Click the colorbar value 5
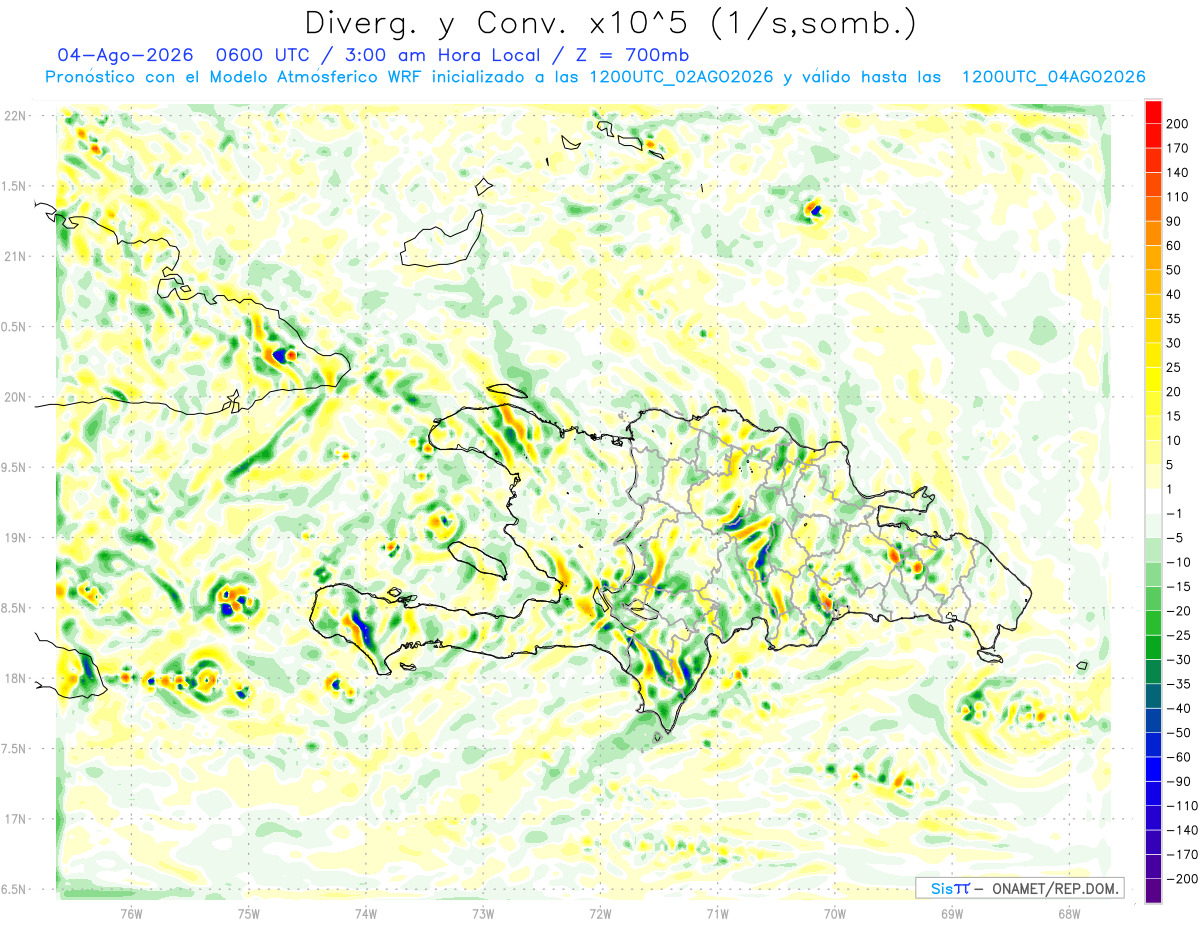 (1171, 465)
